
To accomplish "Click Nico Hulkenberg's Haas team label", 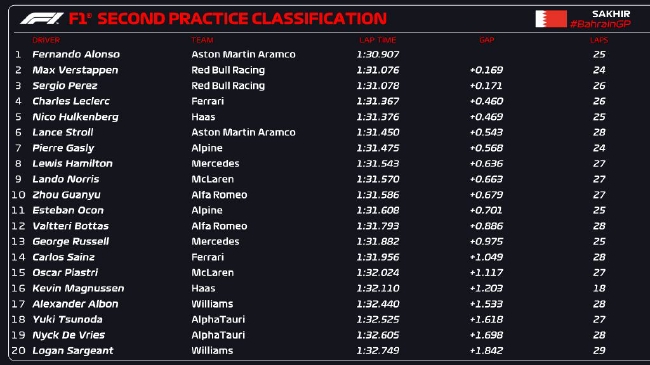I will click(203, 117).
